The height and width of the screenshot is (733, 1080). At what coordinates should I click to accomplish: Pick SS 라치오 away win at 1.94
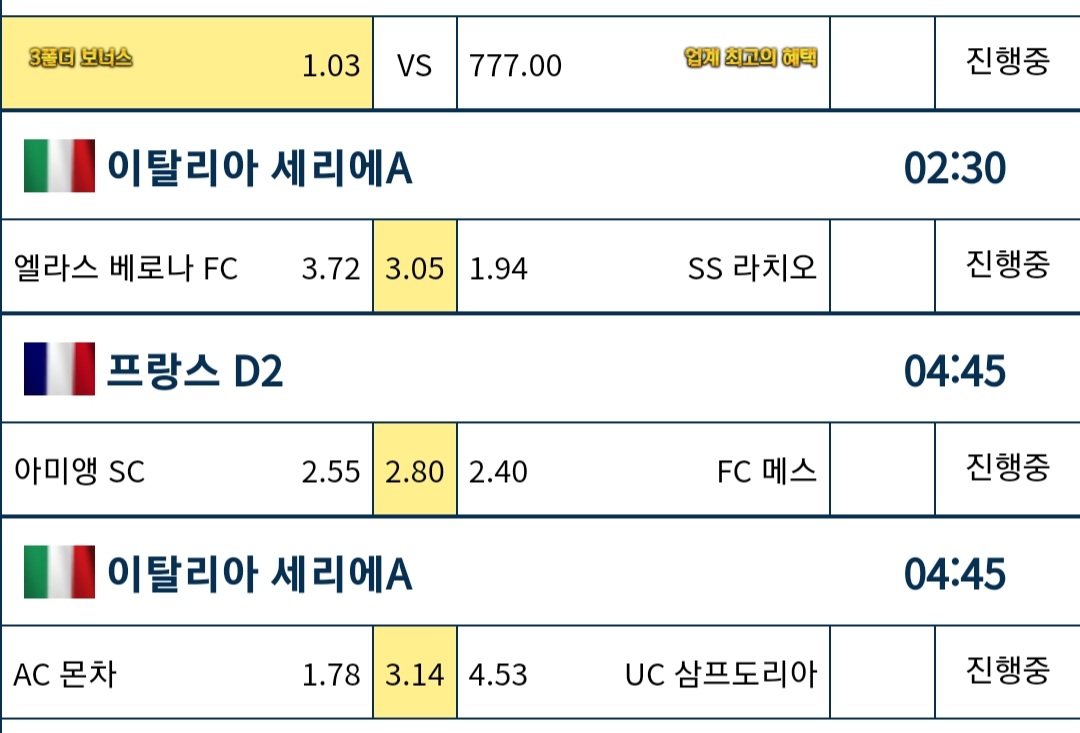pyautogui.click(x=643, y=267)
